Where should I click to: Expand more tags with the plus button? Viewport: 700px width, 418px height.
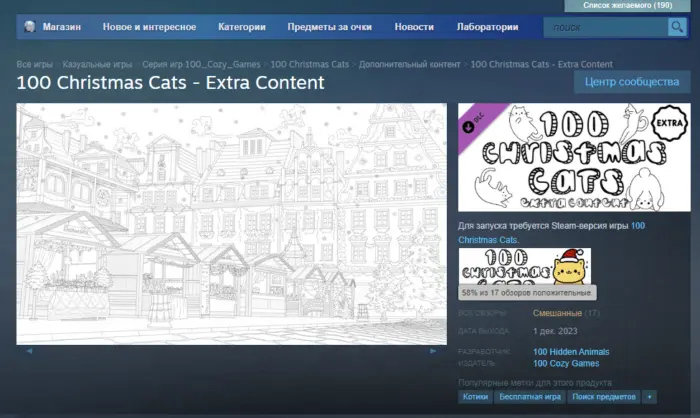[650, 397]
